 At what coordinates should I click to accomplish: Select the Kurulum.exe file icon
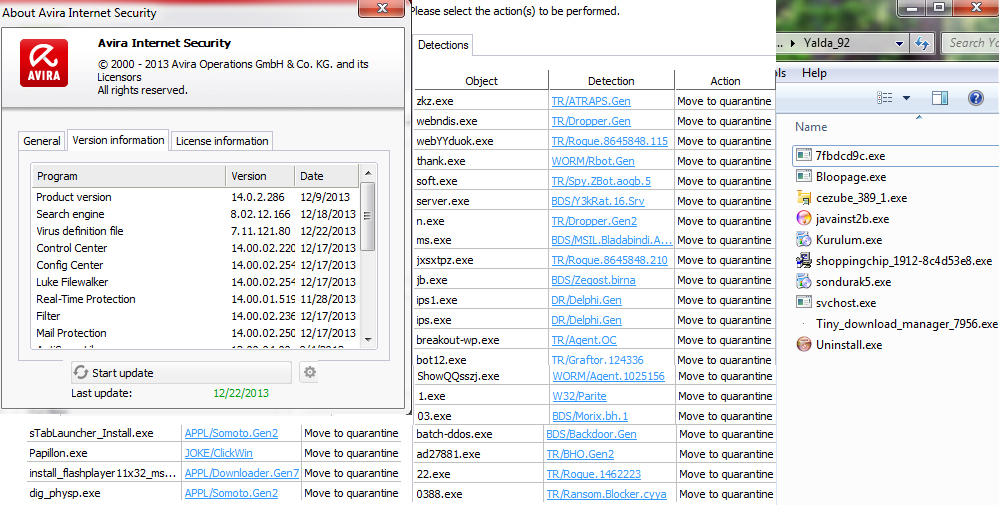(803, 240)
